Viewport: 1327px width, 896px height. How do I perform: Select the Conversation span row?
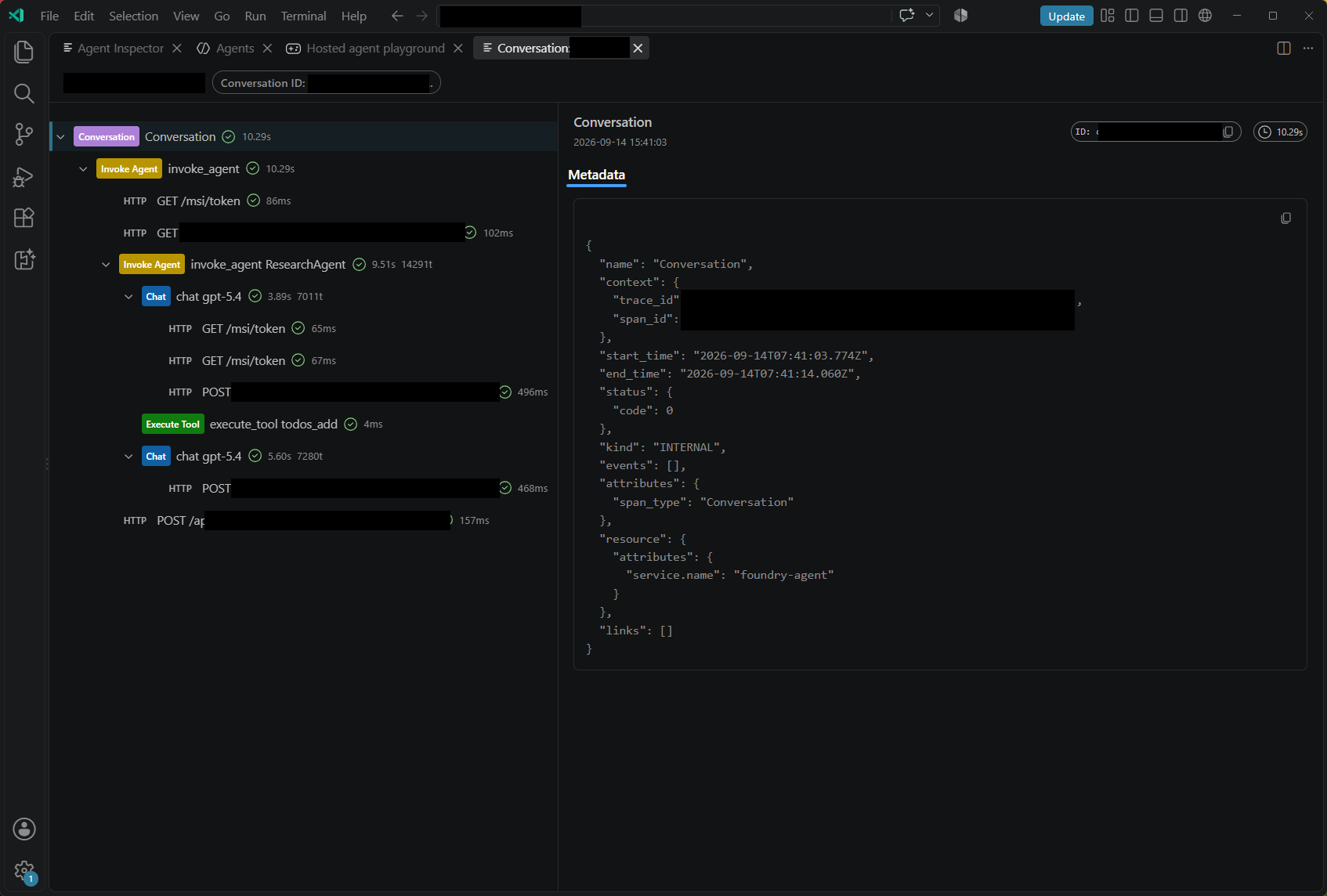tap(304, 137)
